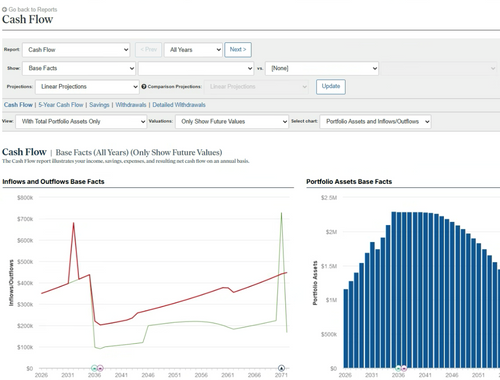
Task: Open the Select chart dropdown
Action: [375, 121]
